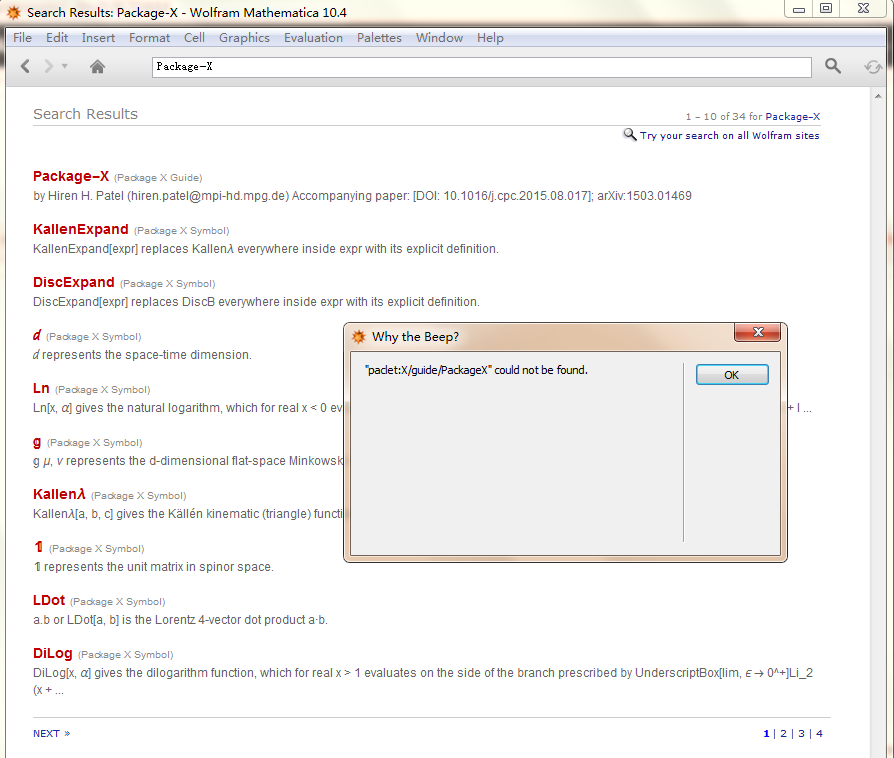Click the Mathematica spikey icon in title bar
Image resolution: width=894 pixels, height=758 pixels.
coord(14,13)
